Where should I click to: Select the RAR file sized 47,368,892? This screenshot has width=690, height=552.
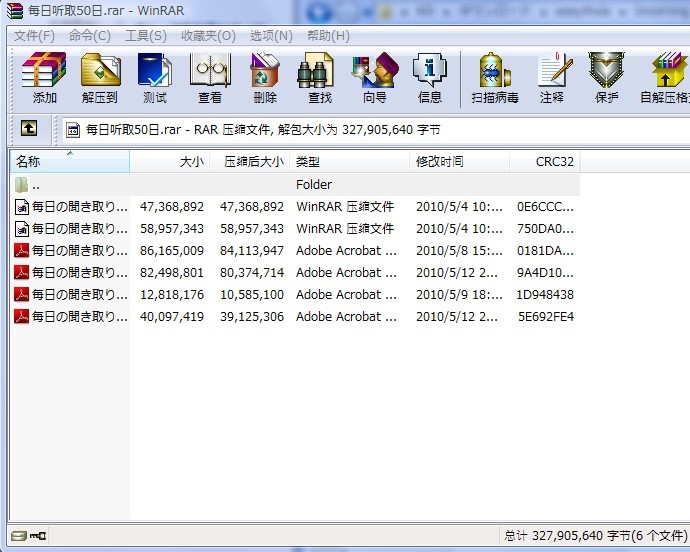(295, 206)
